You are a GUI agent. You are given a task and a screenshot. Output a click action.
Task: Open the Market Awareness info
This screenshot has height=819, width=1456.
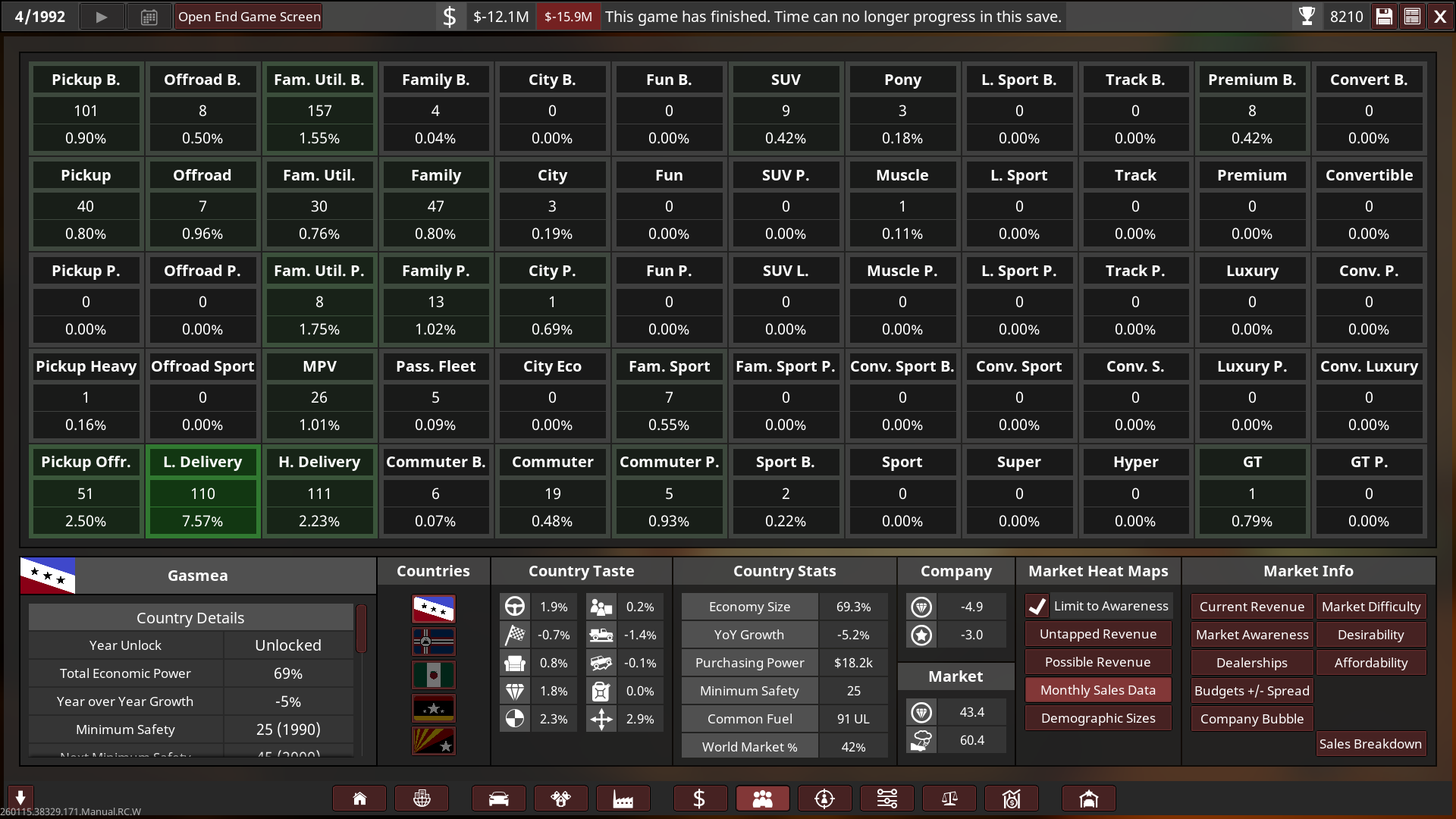click(1251, 635)
